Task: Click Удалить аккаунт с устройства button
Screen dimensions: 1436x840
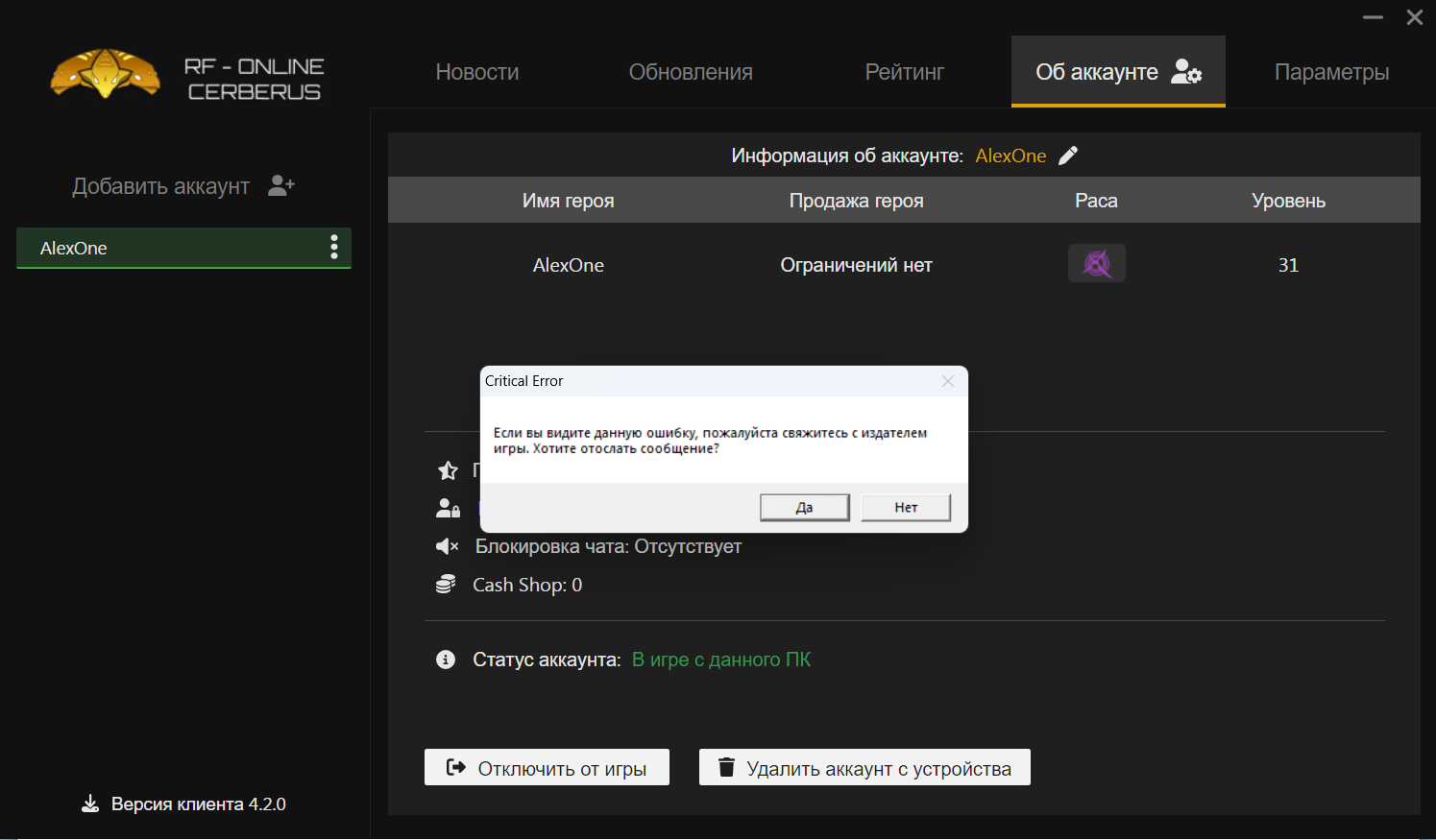Action: (864, 767)
